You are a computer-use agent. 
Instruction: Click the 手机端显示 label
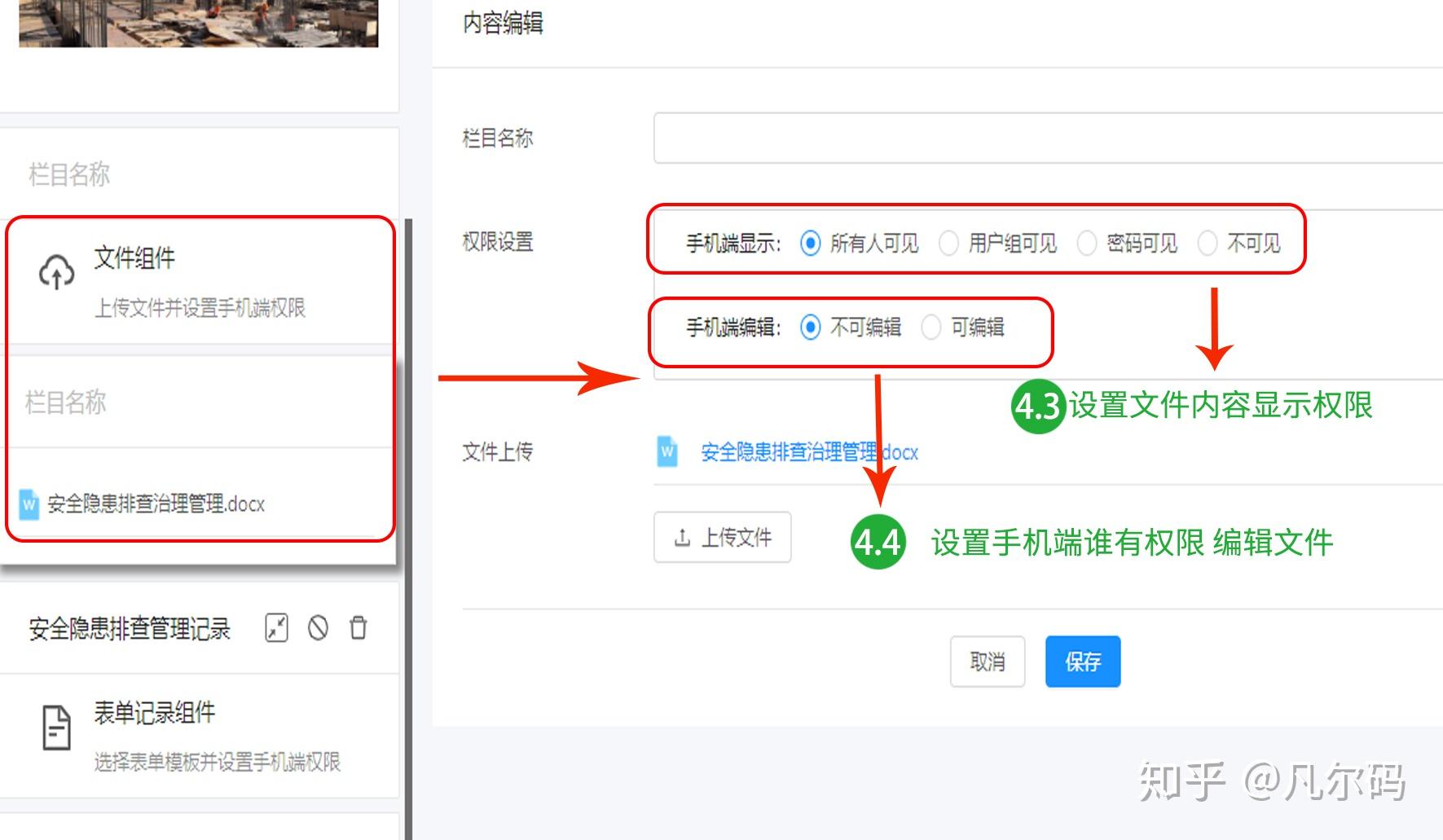[x=733, y=243]
